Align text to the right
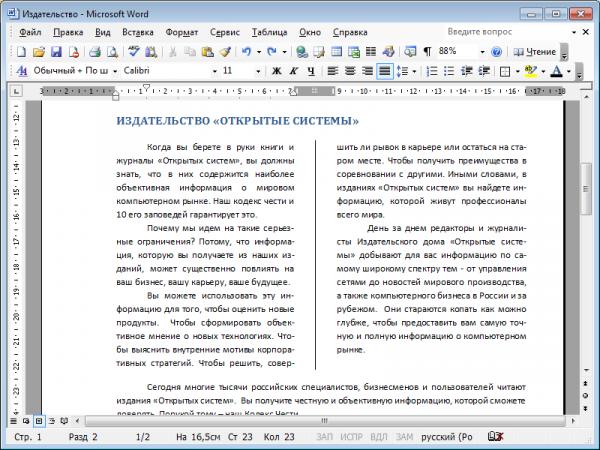Viewport: 600px width, 450px height. coord(367,71)
